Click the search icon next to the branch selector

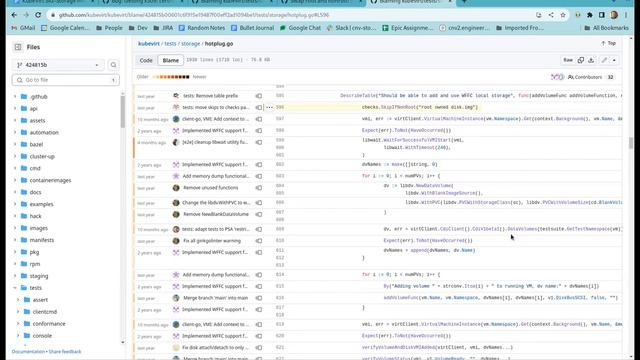tap(113, 65)
